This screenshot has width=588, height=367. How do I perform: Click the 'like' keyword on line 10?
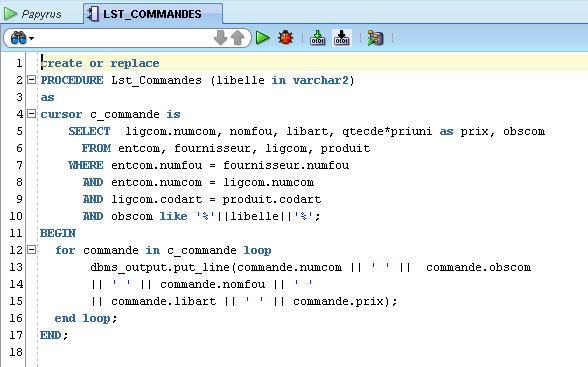pos(173,216)
